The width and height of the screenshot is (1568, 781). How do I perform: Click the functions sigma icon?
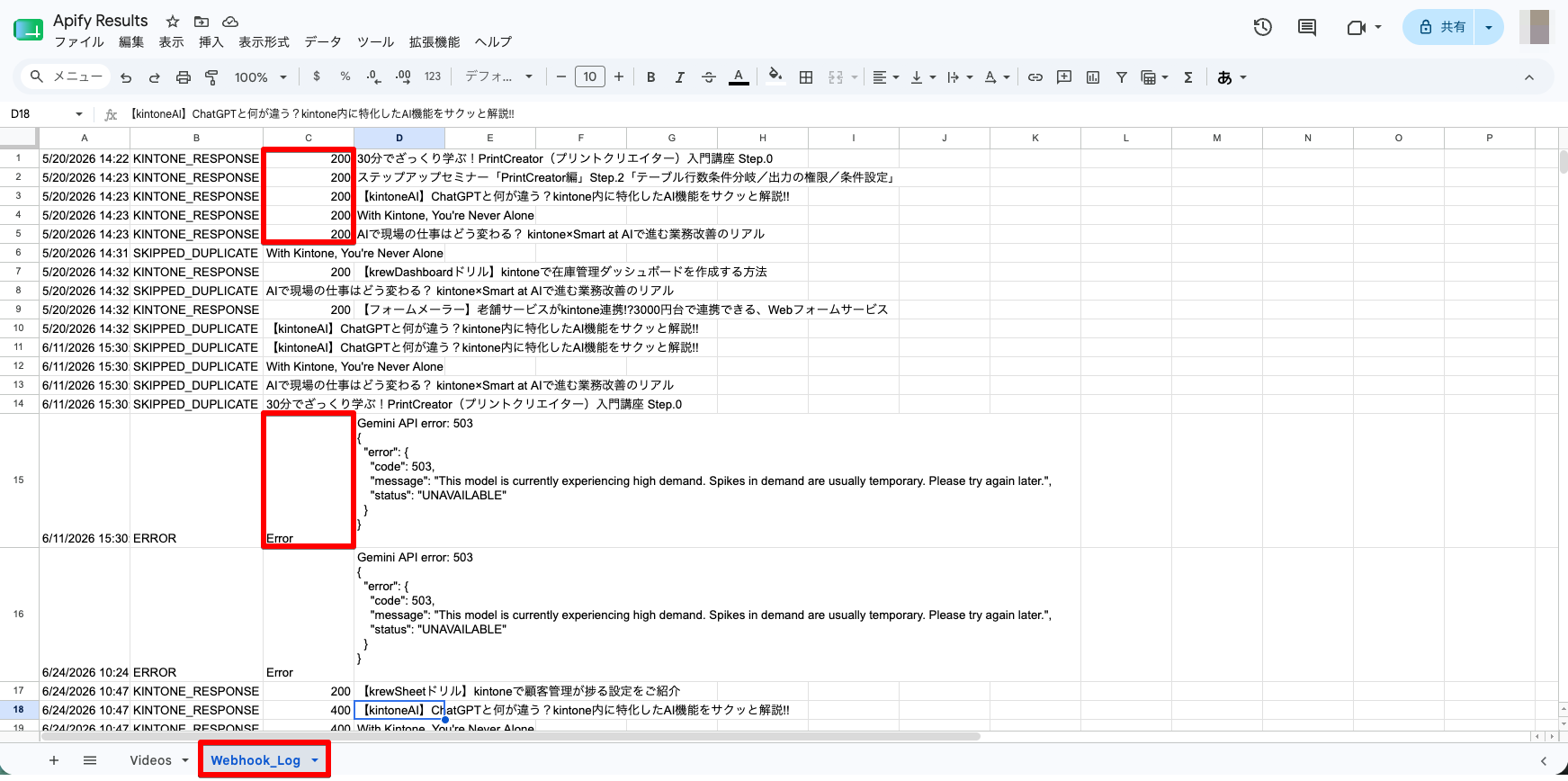pos(1188,77)
